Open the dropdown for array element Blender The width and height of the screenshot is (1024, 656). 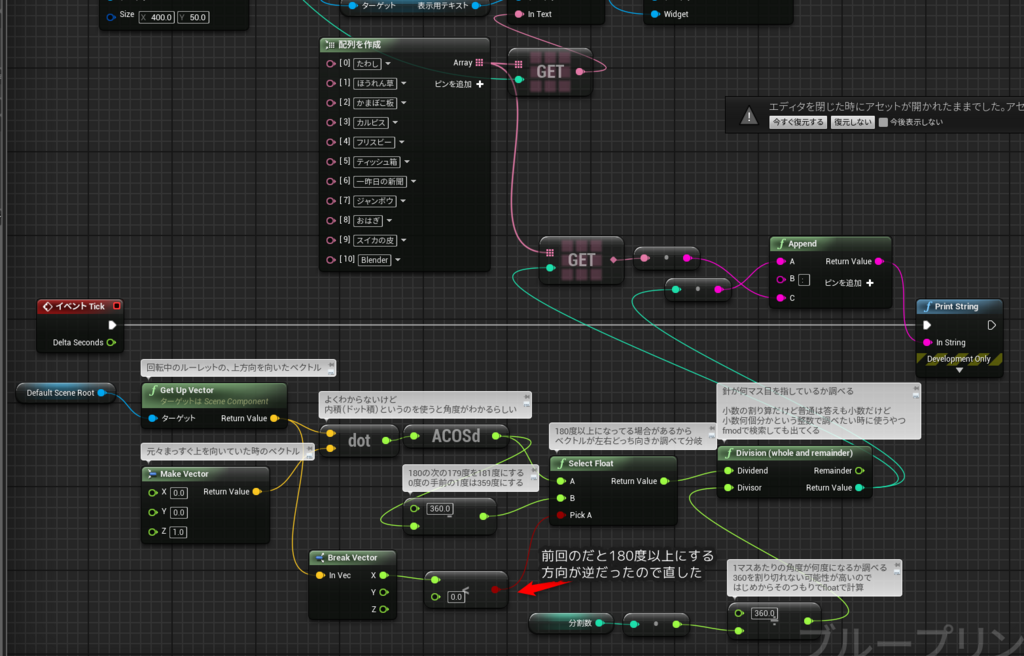398,260
